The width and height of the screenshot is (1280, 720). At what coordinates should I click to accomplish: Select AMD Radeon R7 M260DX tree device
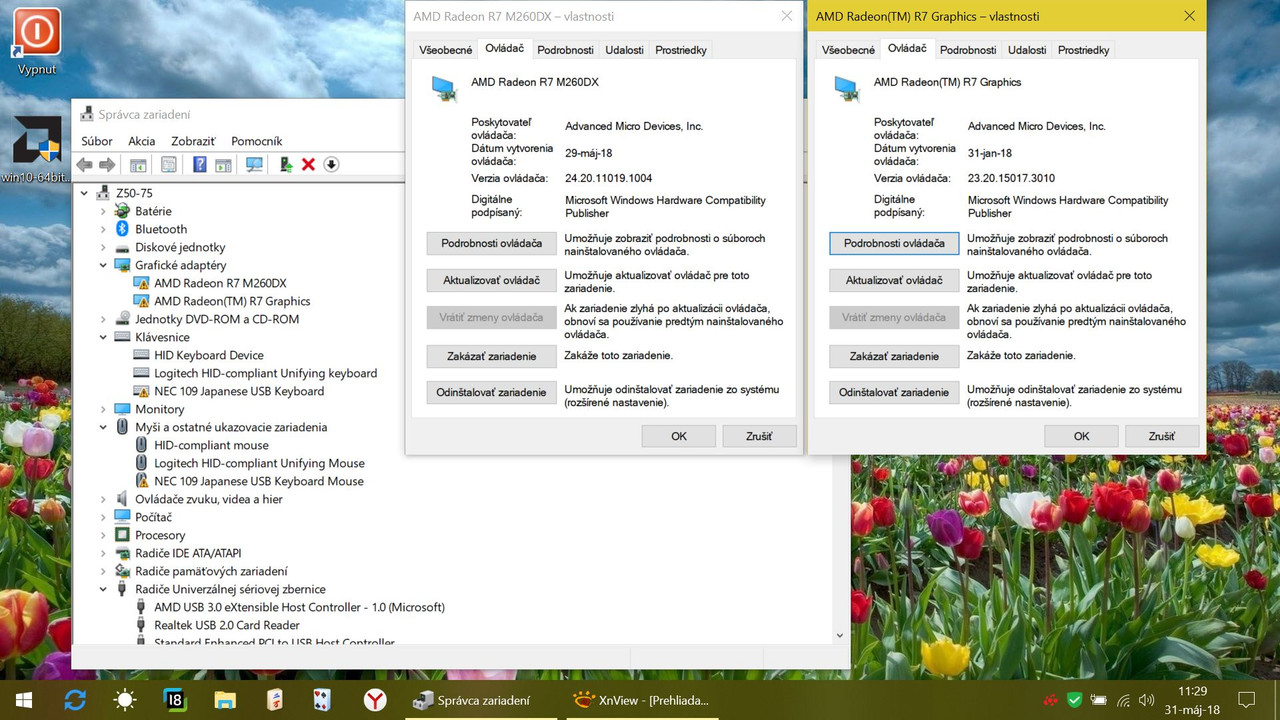point(219,283)
